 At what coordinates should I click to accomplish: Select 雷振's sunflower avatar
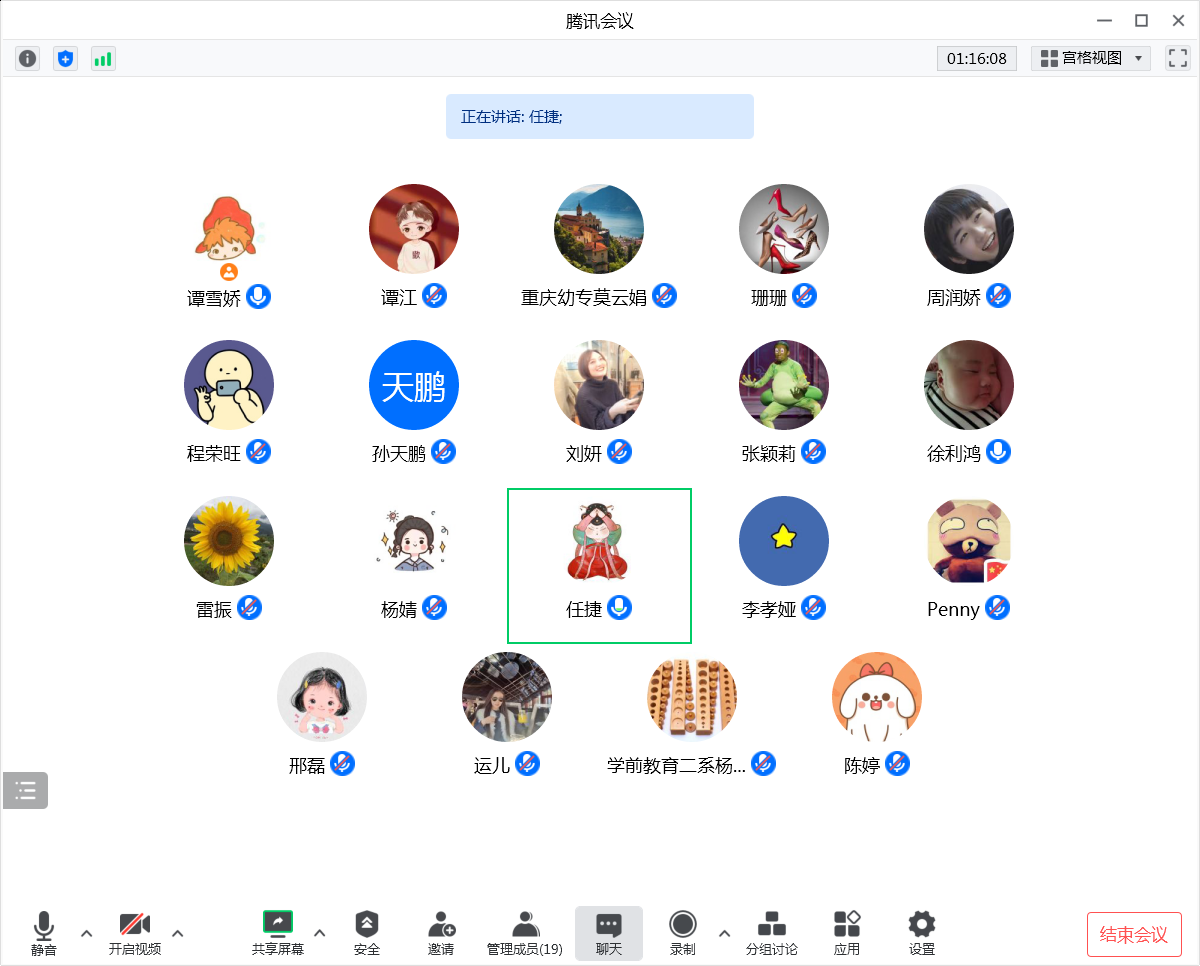(x=229, y=541)
